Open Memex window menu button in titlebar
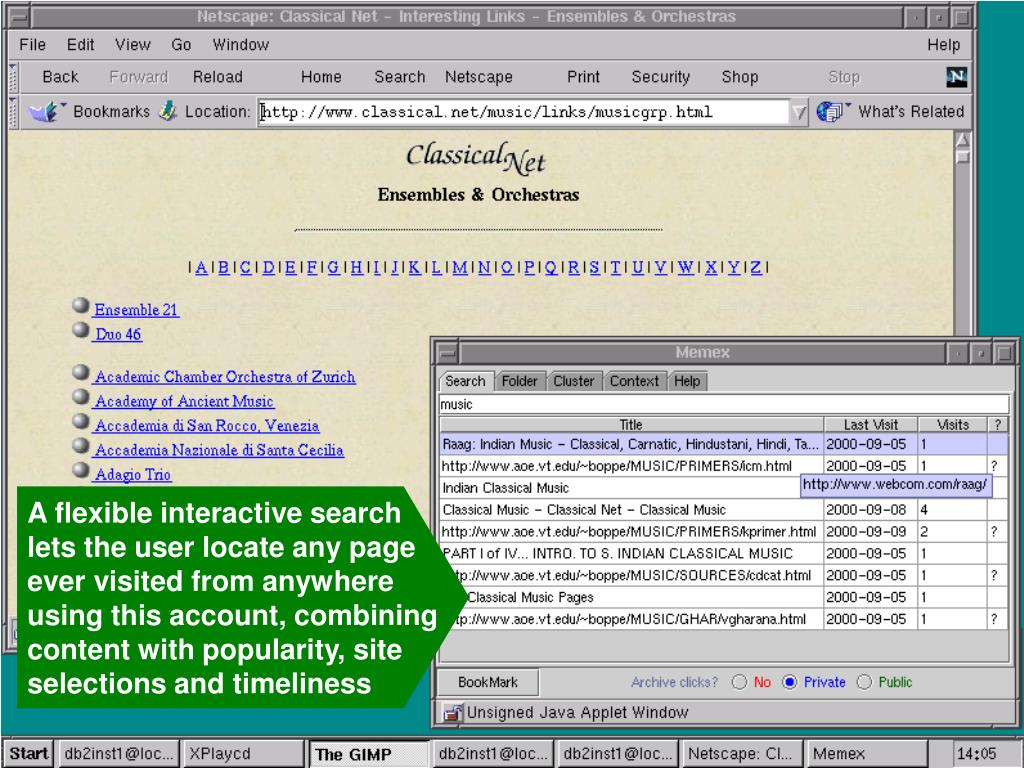The height and width of the screenshot is (768, 1024). point(447,353)
